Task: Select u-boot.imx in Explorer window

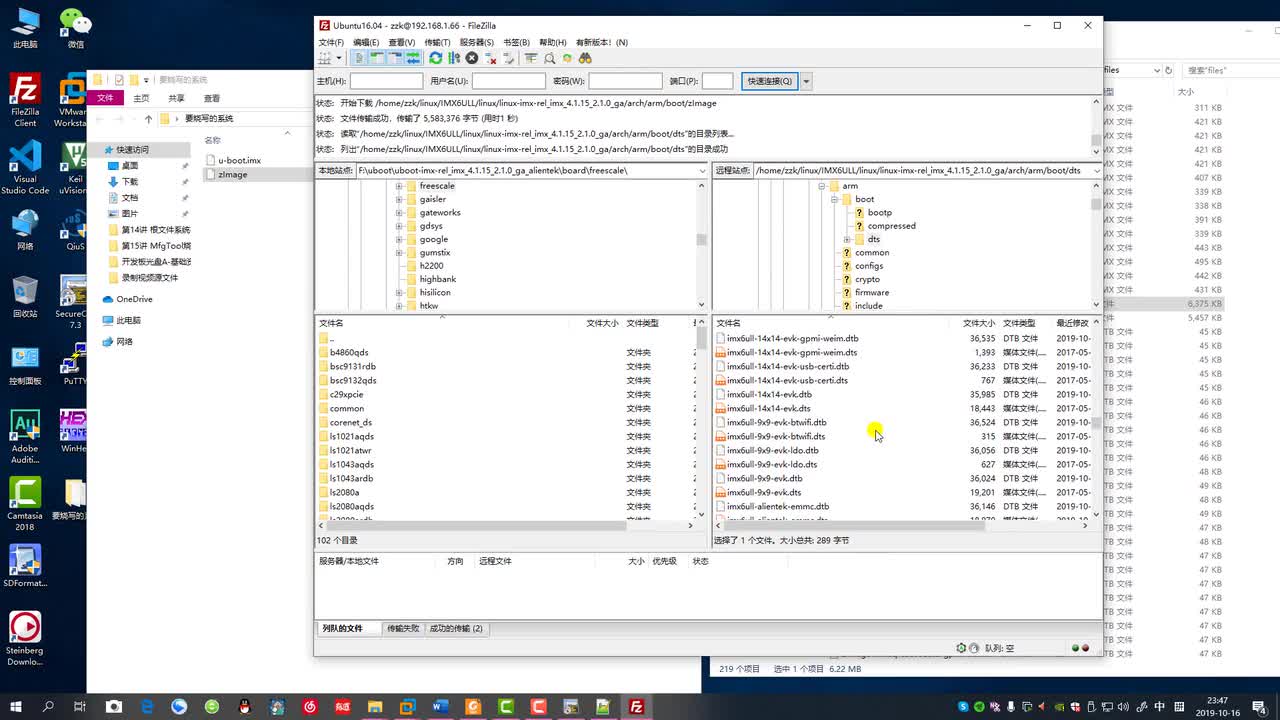Action: click(239, 160)
